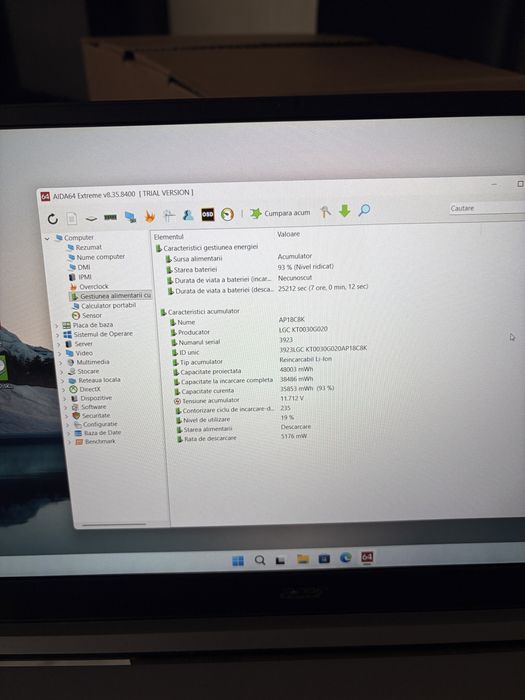This screenshot has height=700, width=525.
Task: Open the OSD panel icon
Action: tap(207, 215)
